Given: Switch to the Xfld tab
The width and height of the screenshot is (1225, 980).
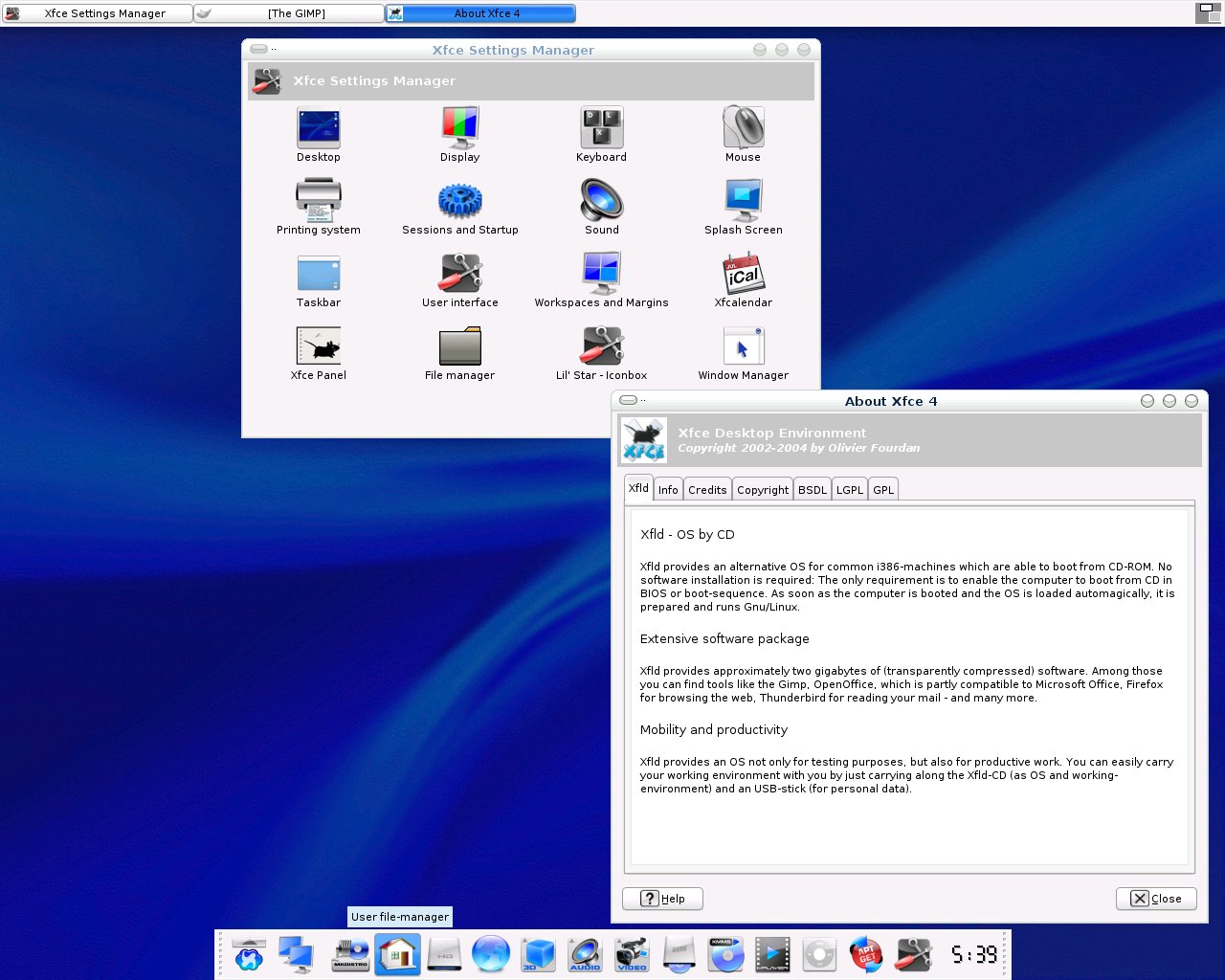Looking at the screenshot, I should coord(638,487).
